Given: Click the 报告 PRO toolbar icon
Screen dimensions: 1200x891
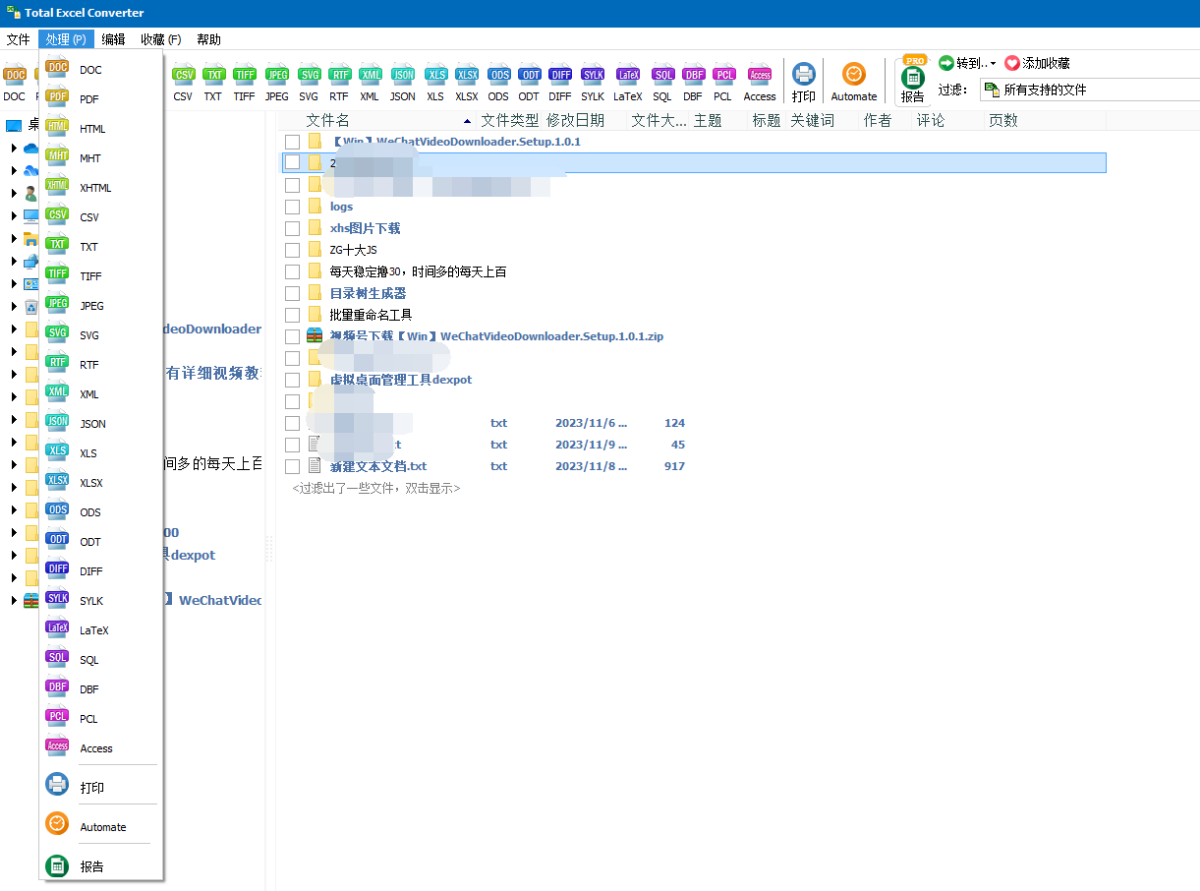Looking at the screenshot, I should point(913,80).
